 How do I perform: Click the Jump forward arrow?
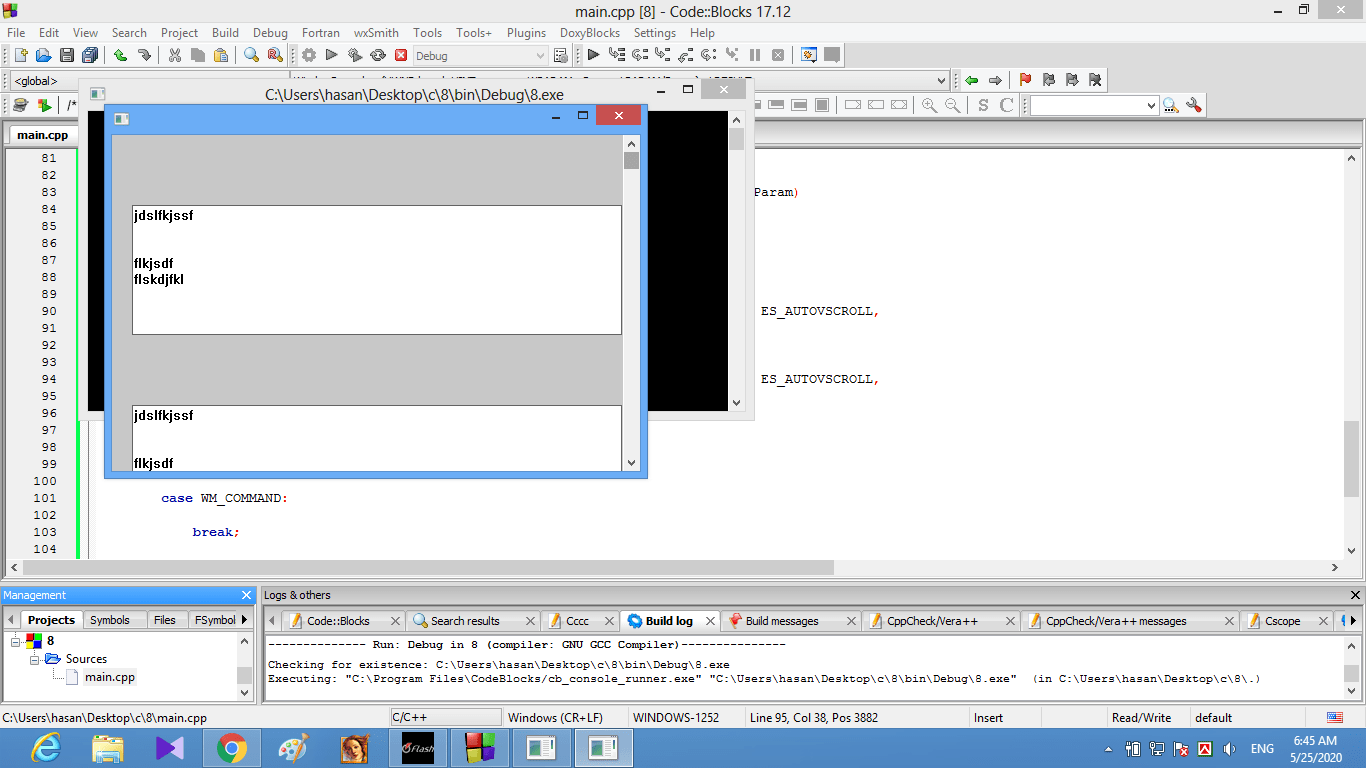pyautogui.click(x=995, y=80)
